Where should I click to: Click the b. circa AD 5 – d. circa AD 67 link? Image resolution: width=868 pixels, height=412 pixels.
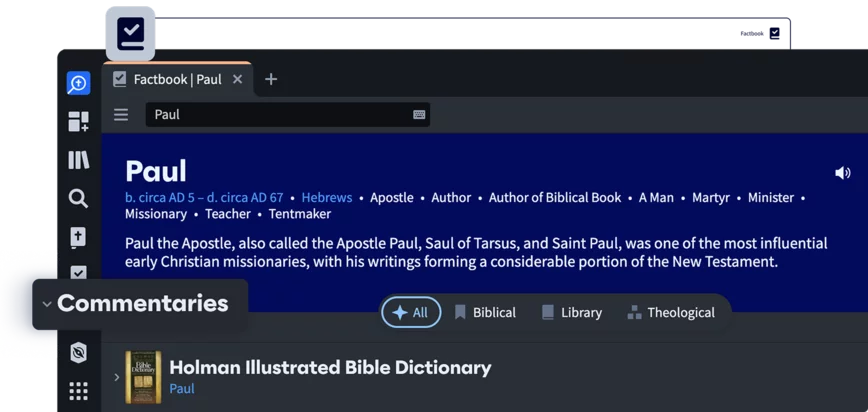click(204, 198)
